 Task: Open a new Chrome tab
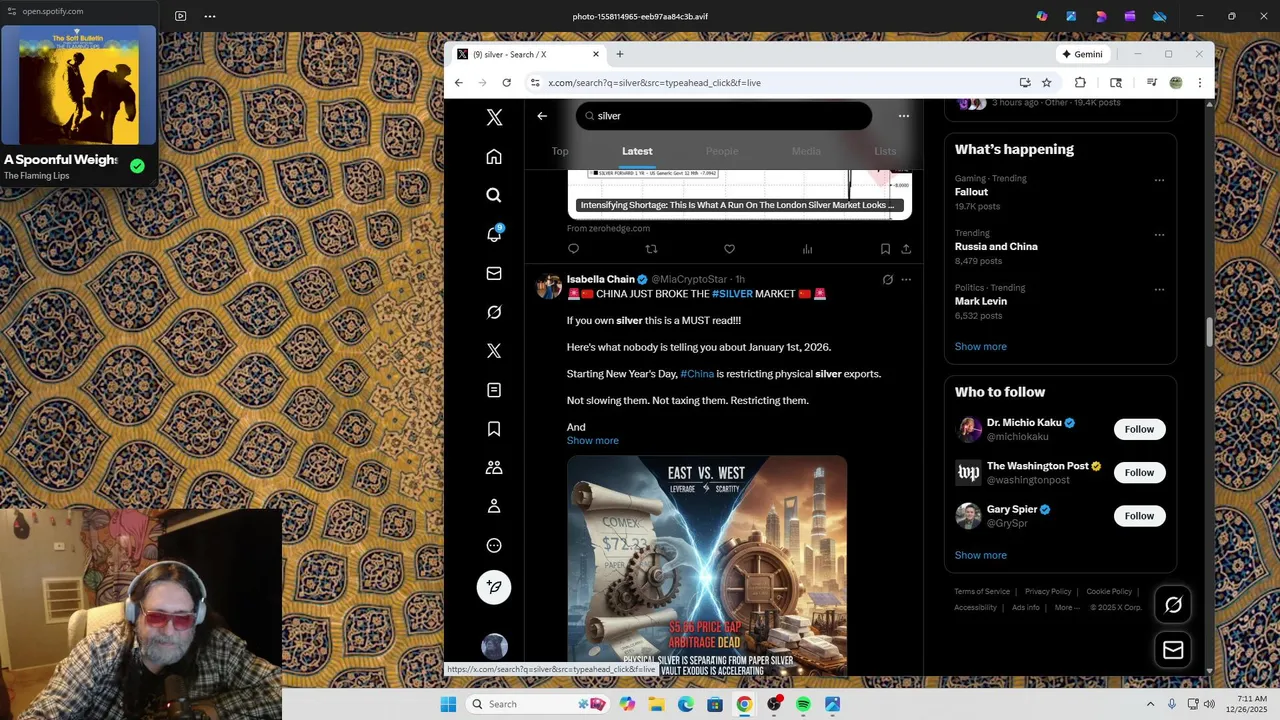click(x=620, y=54)
